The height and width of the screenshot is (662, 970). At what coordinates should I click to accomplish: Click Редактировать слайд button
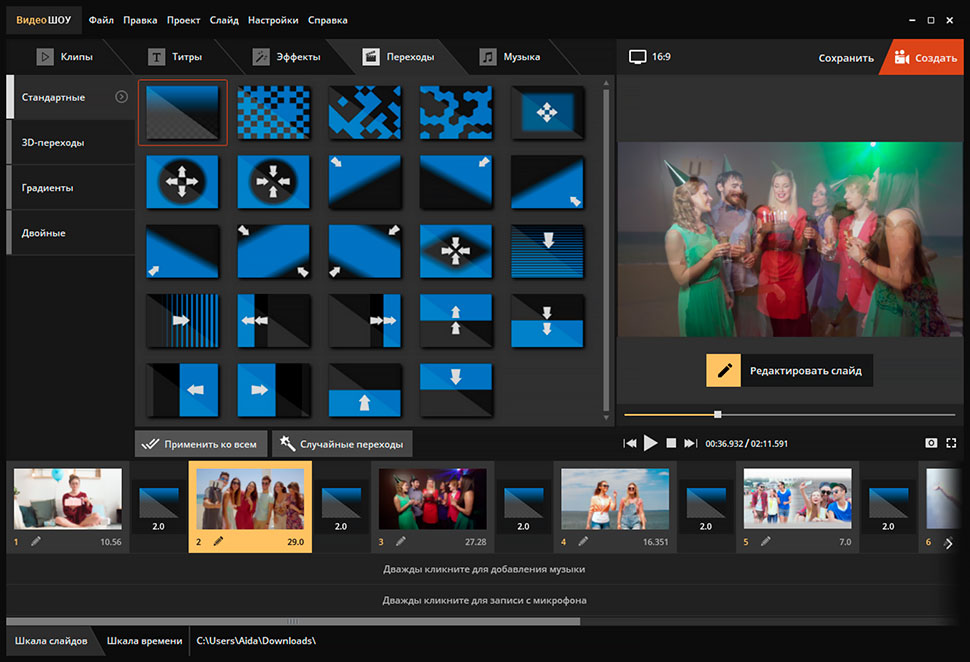[790, 370]
